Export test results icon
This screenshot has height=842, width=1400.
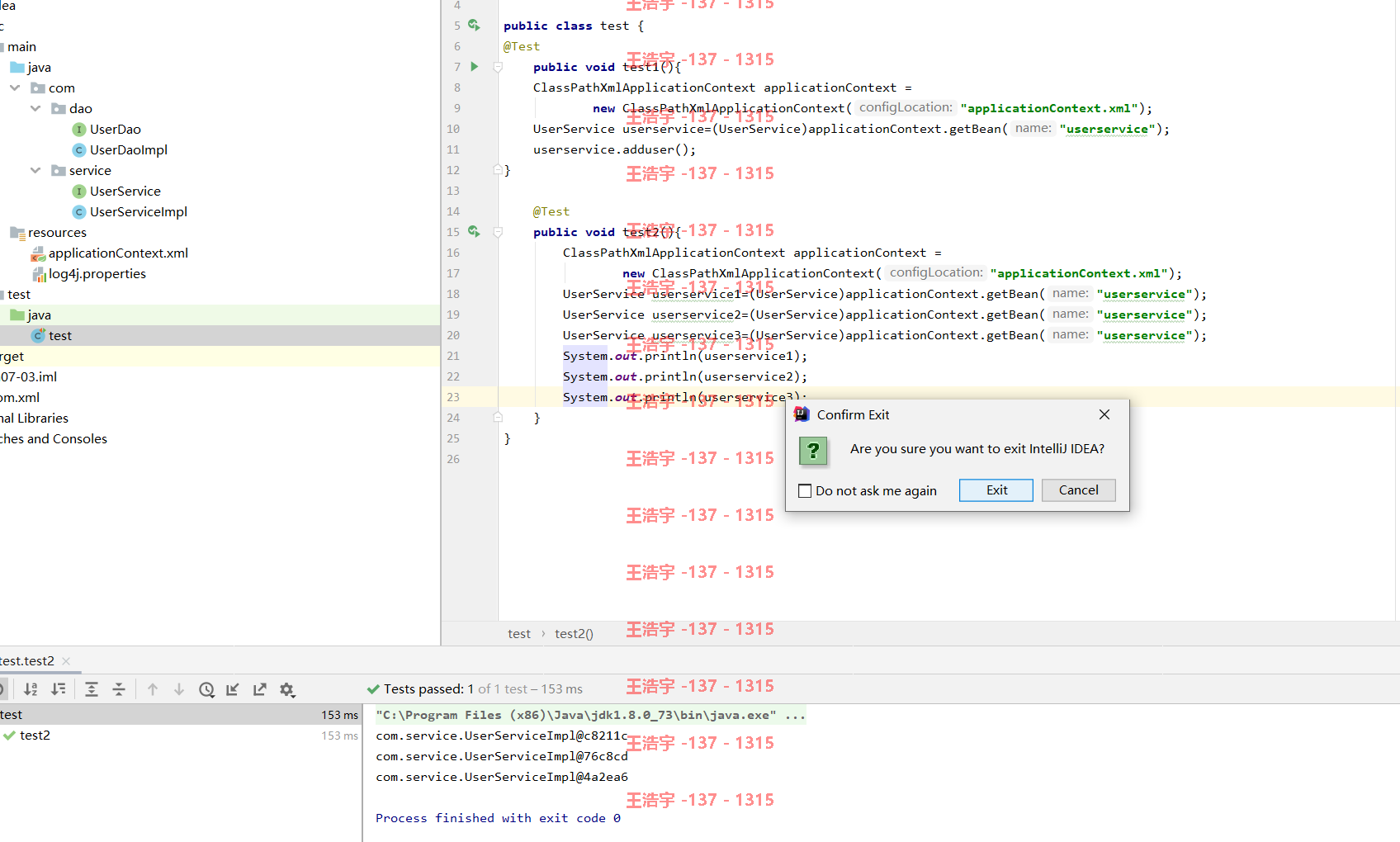(260, 689)
